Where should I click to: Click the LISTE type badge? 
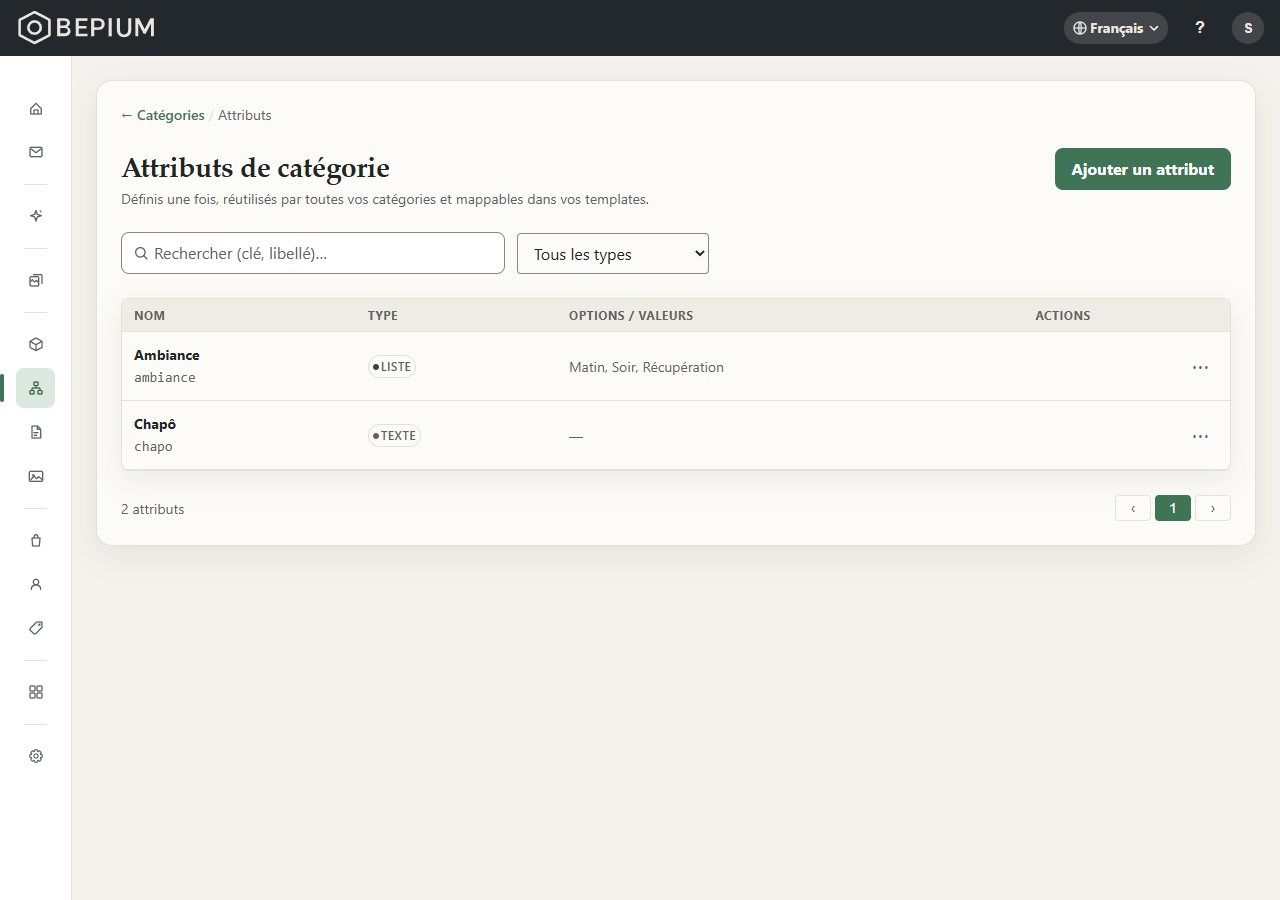(x=392, y=367)
